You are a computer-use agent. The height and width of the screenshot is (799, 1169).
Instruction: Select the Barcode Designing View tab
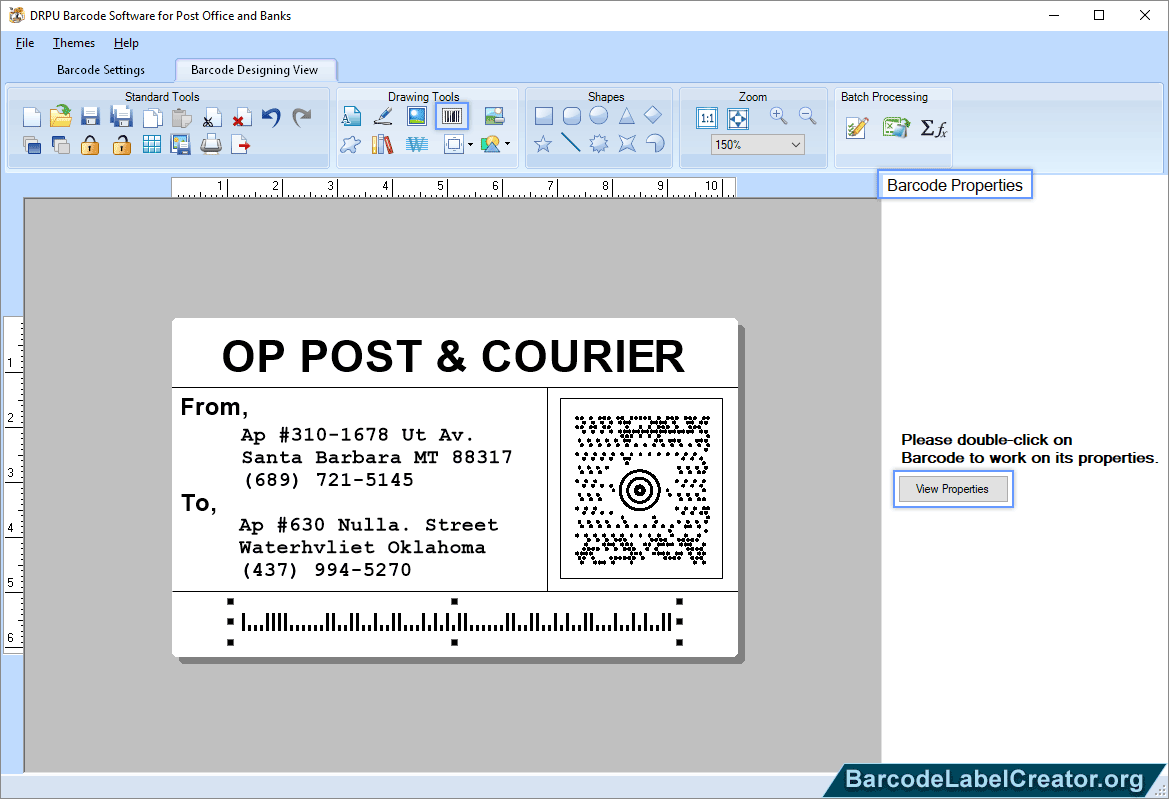coord(254,70)
